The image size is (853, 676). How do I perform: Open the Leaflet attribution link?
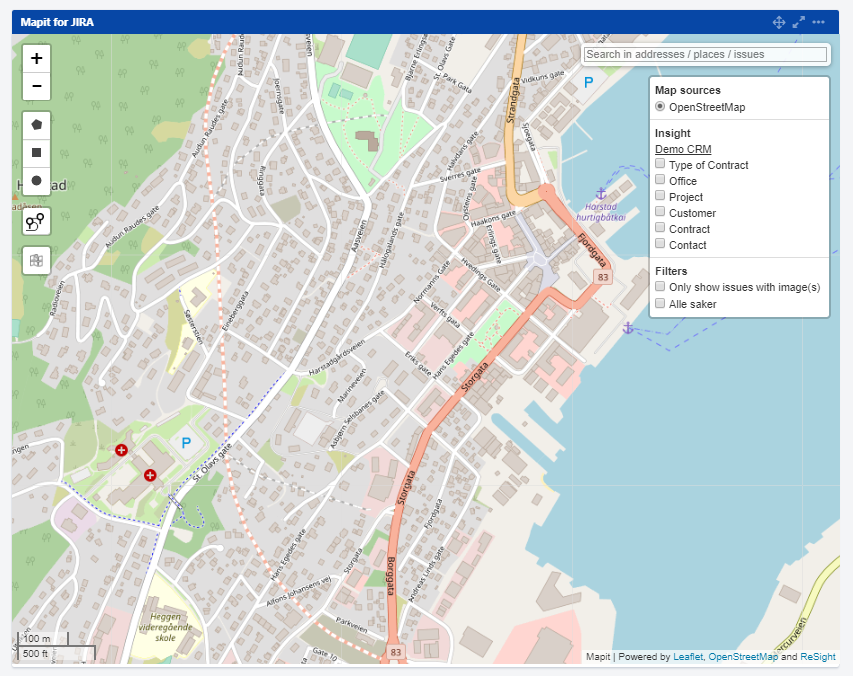point(688,657)
